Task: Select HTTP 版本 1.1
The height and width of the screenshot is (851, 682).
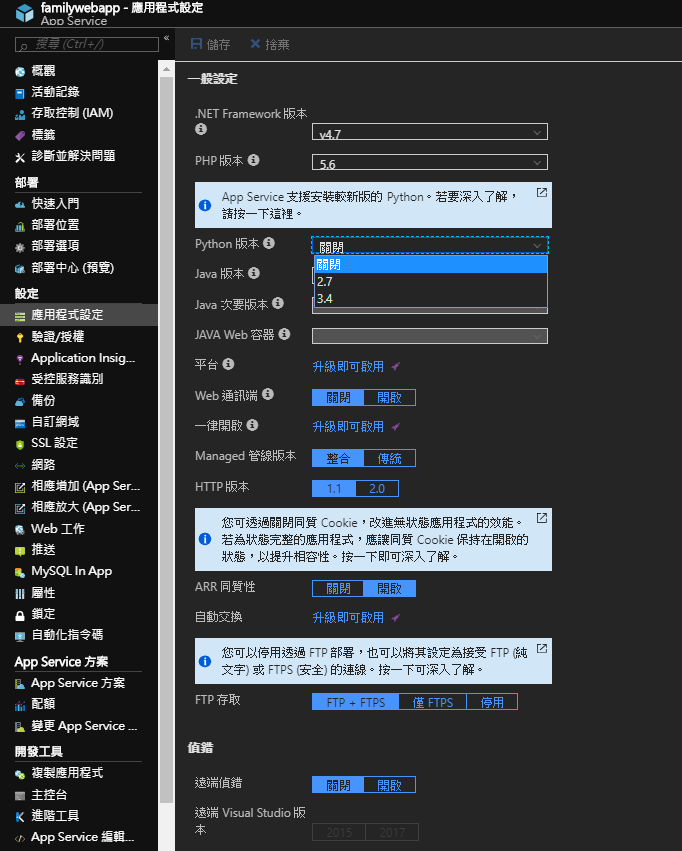Action: tap(334, 488)
